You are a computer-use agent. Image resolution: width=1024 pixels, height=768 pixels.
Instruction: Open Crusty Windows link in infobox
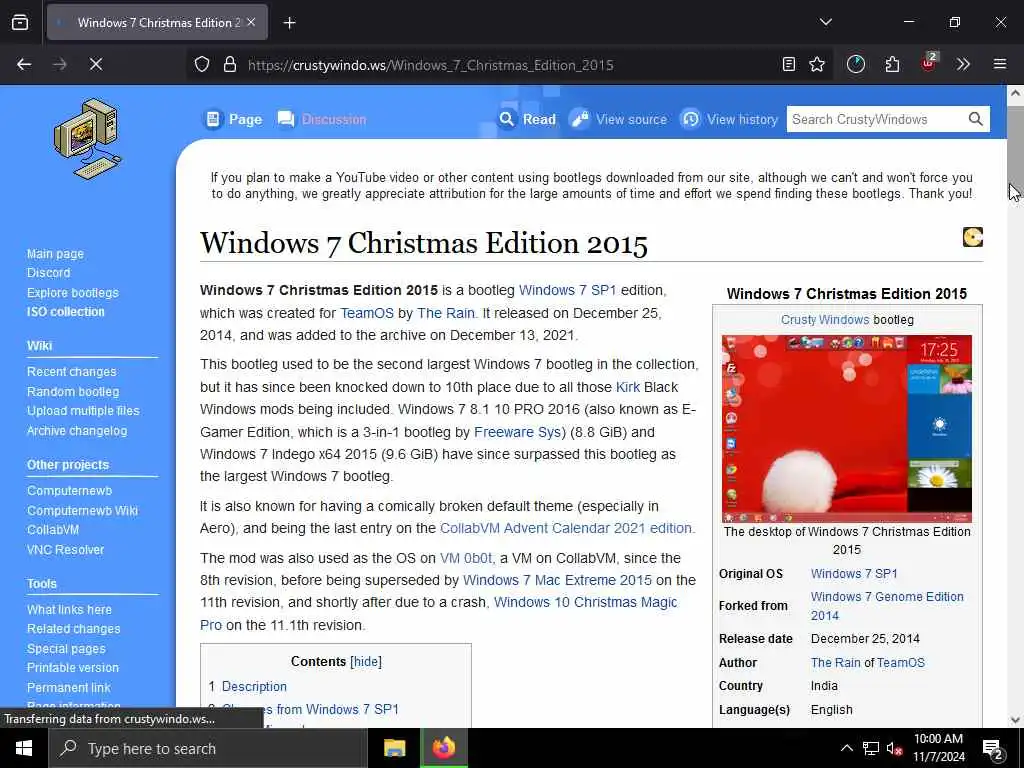pyautogui.click(x=825, y=319)
